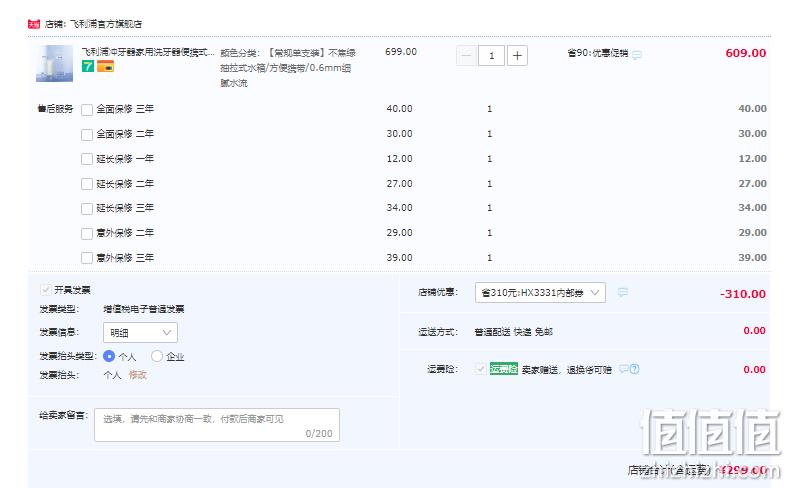This screenshot has height=488, width=790.
Task: Click the seller message text box
Action: [x=217, y=425]
